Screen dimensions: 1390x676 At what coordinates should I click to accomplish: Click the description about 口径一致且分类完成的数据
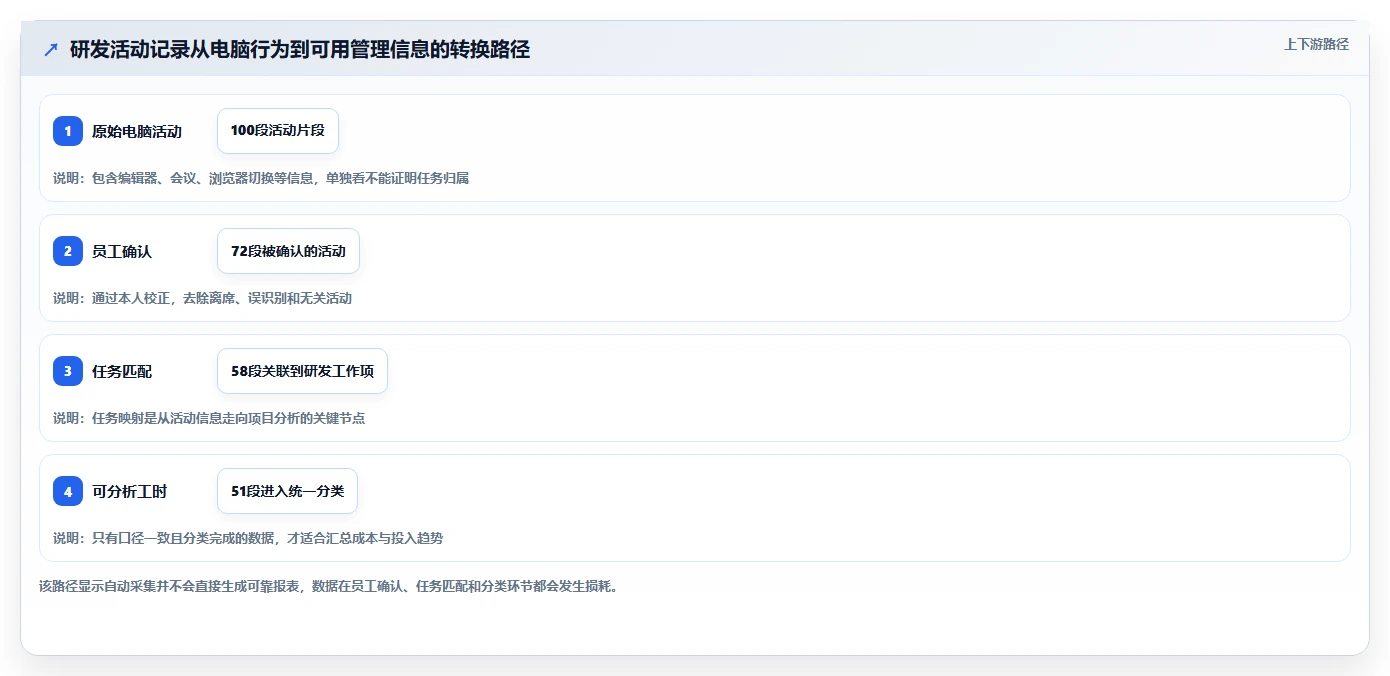(248, 538)
